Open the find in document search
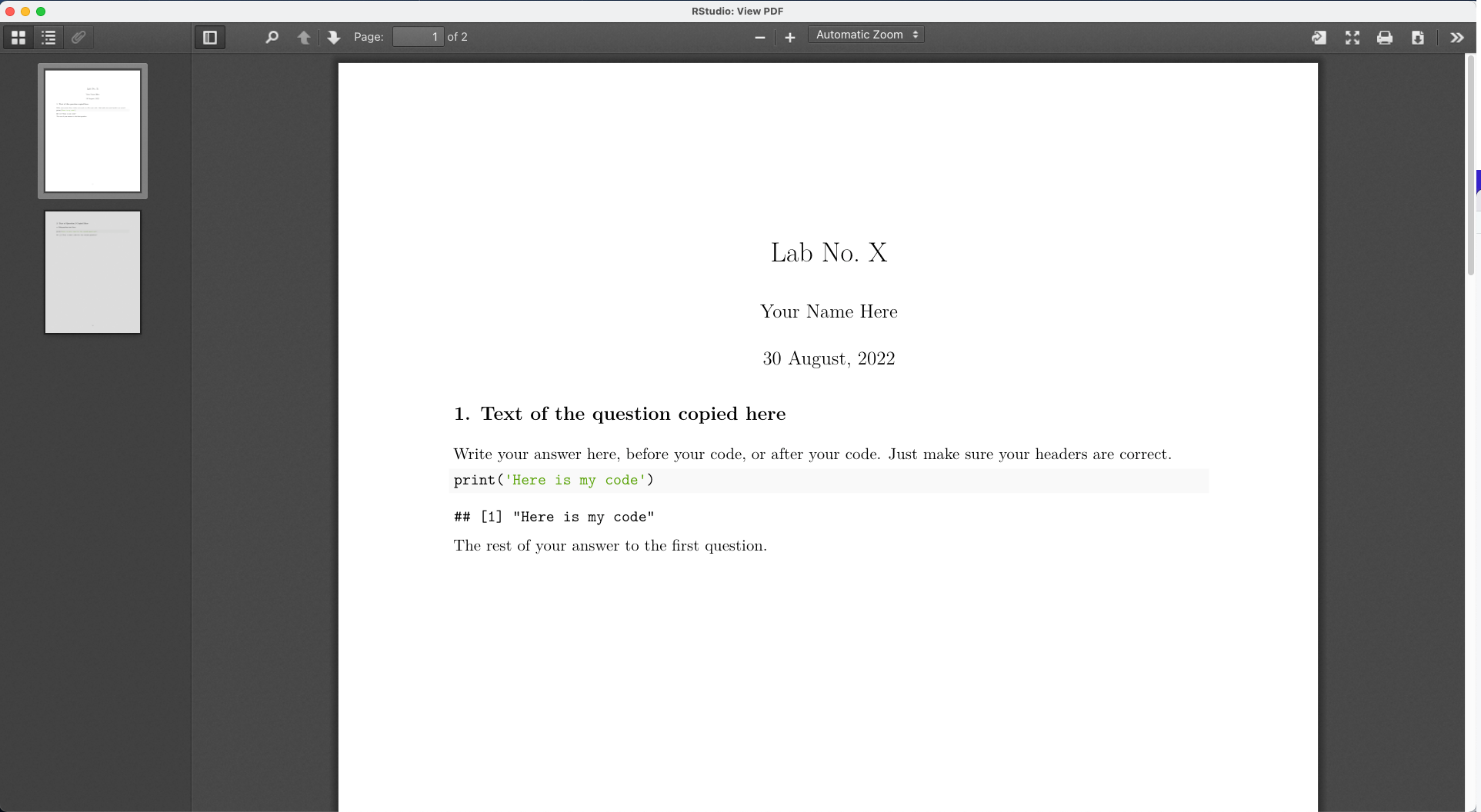The image size is (1481, 812). click(272, 37)
